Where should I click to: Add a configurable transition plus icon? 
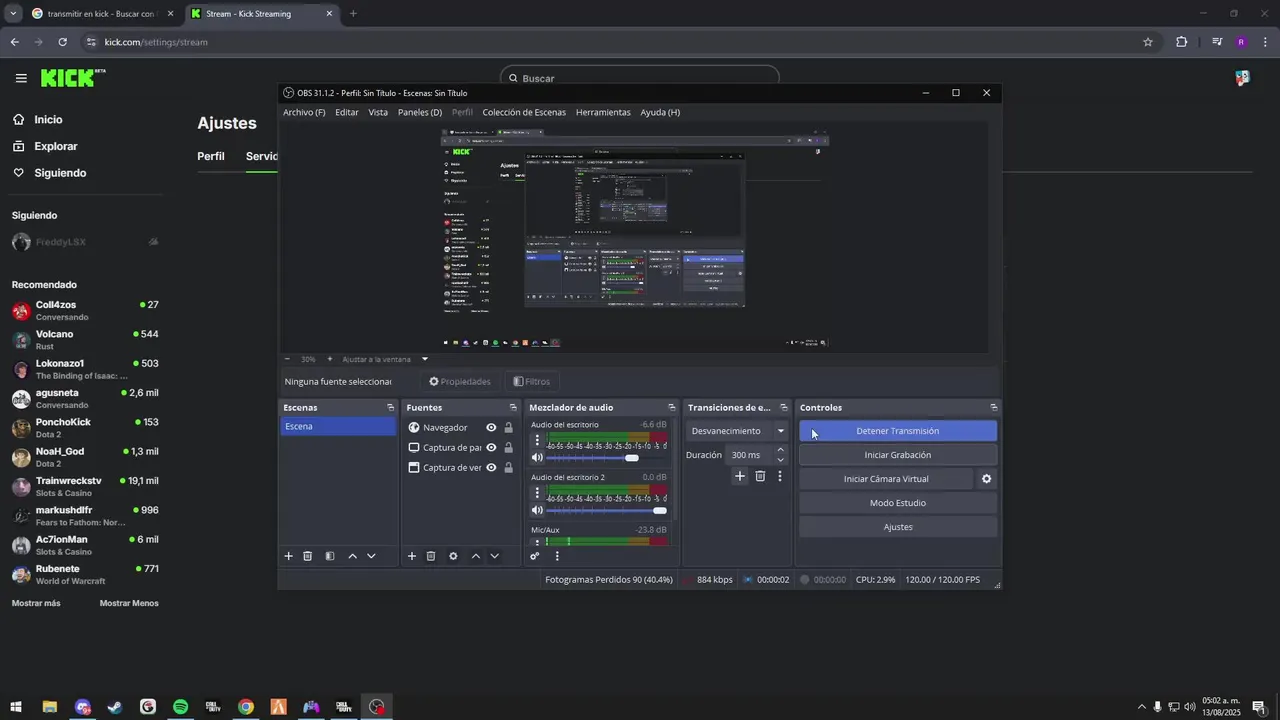click(x=740, y=476)
